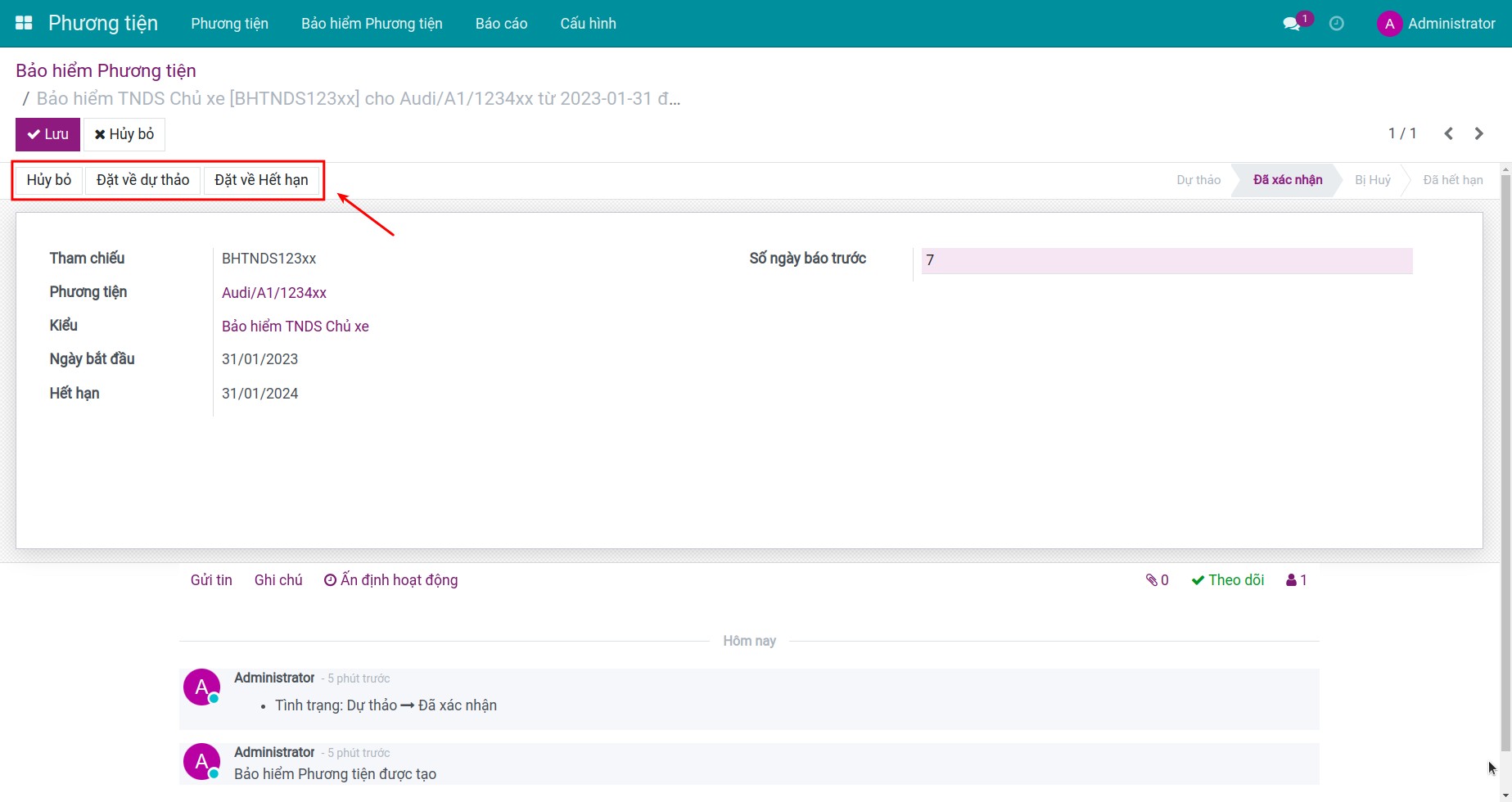Go to next record arrow
The height and width of the screenshot is (802, 1512).
tap(1478, 133)
